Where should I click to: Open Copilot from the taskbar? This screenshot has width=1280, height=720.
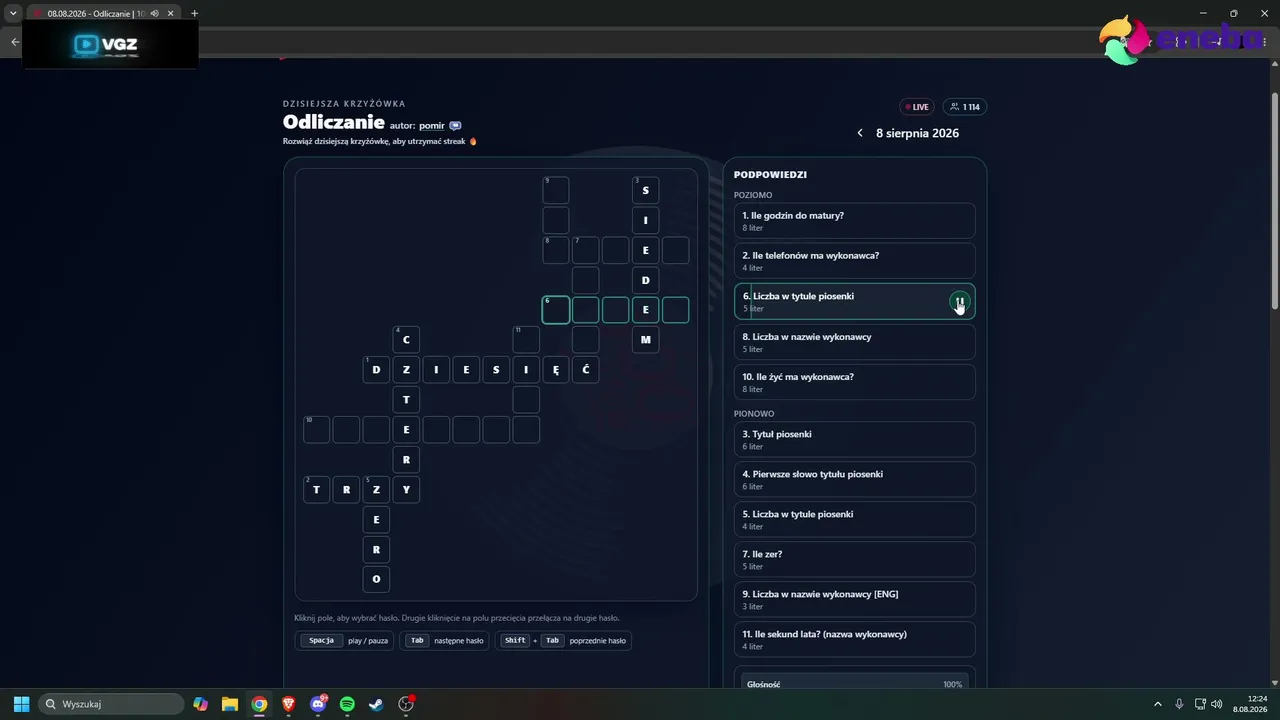pos(201,704)
